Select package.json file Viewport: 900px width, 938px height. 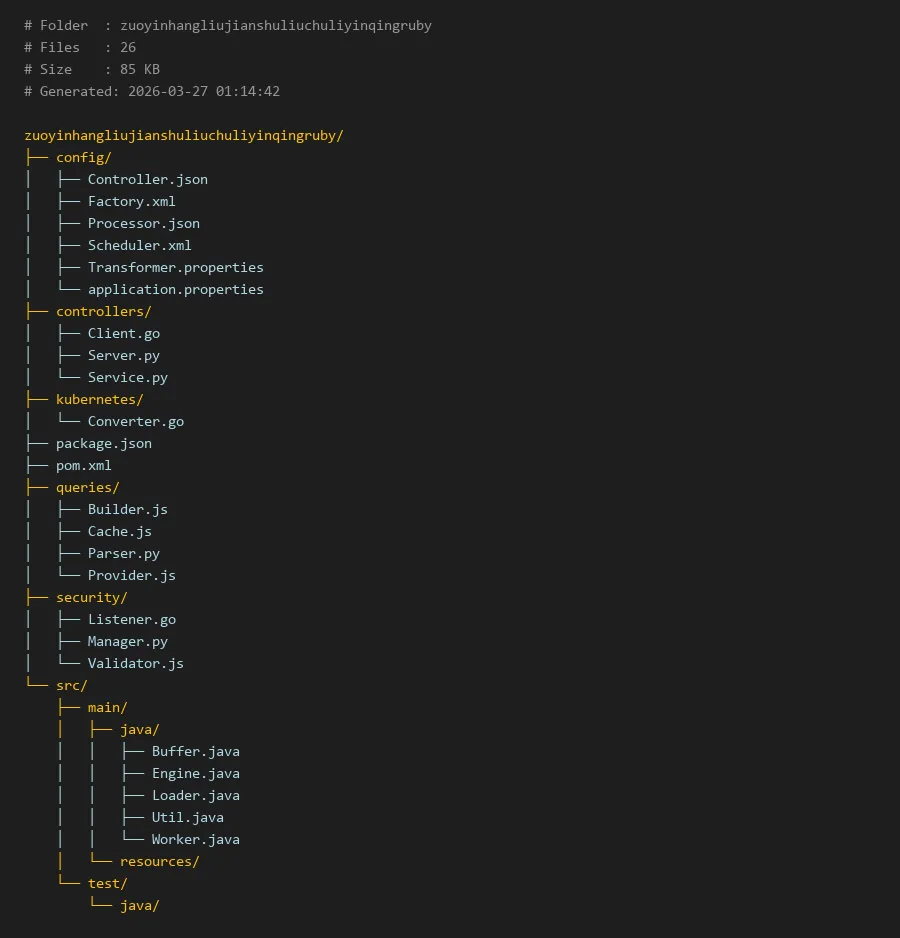click(x=103, y=443)
